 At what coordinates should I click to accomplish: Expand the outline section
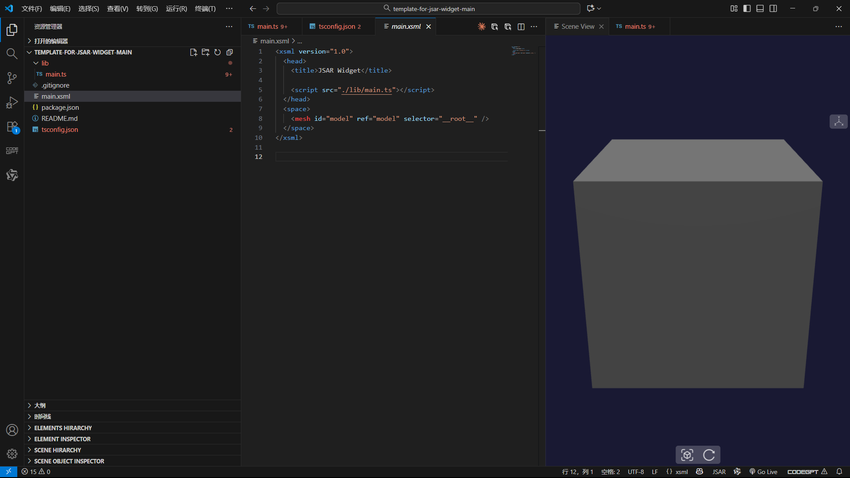click(x=132, y=405)
